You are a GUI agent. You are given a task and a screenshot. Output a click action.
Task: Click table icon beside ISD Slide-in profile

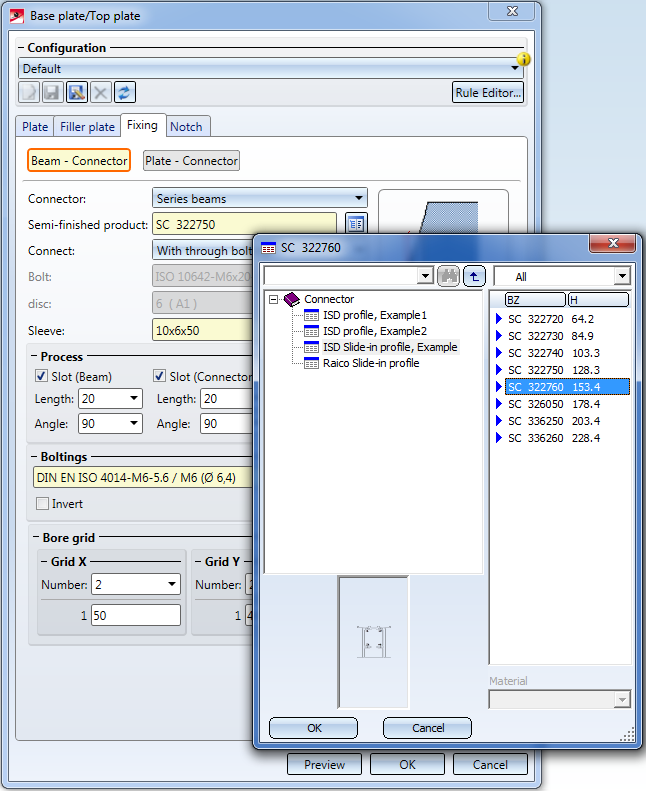312,348
